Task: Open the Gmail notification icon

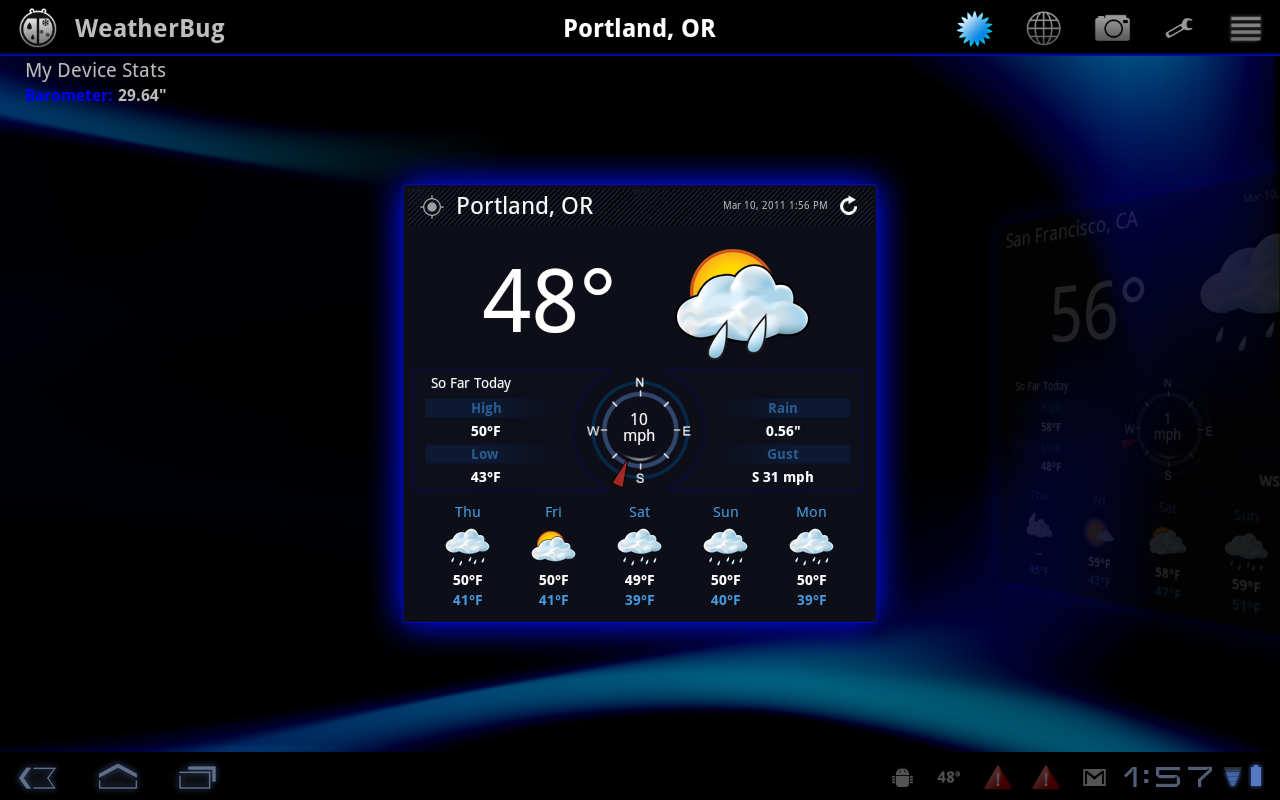Action: [1094, 777]
